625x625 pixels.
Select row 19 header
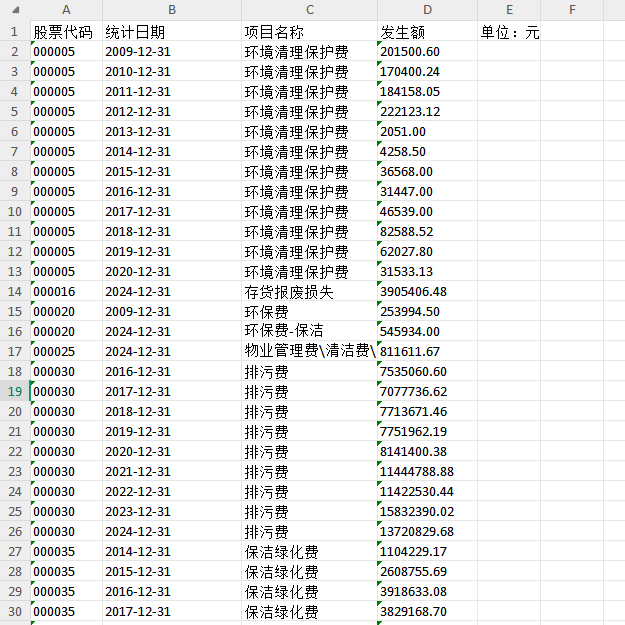pos(15,391)
